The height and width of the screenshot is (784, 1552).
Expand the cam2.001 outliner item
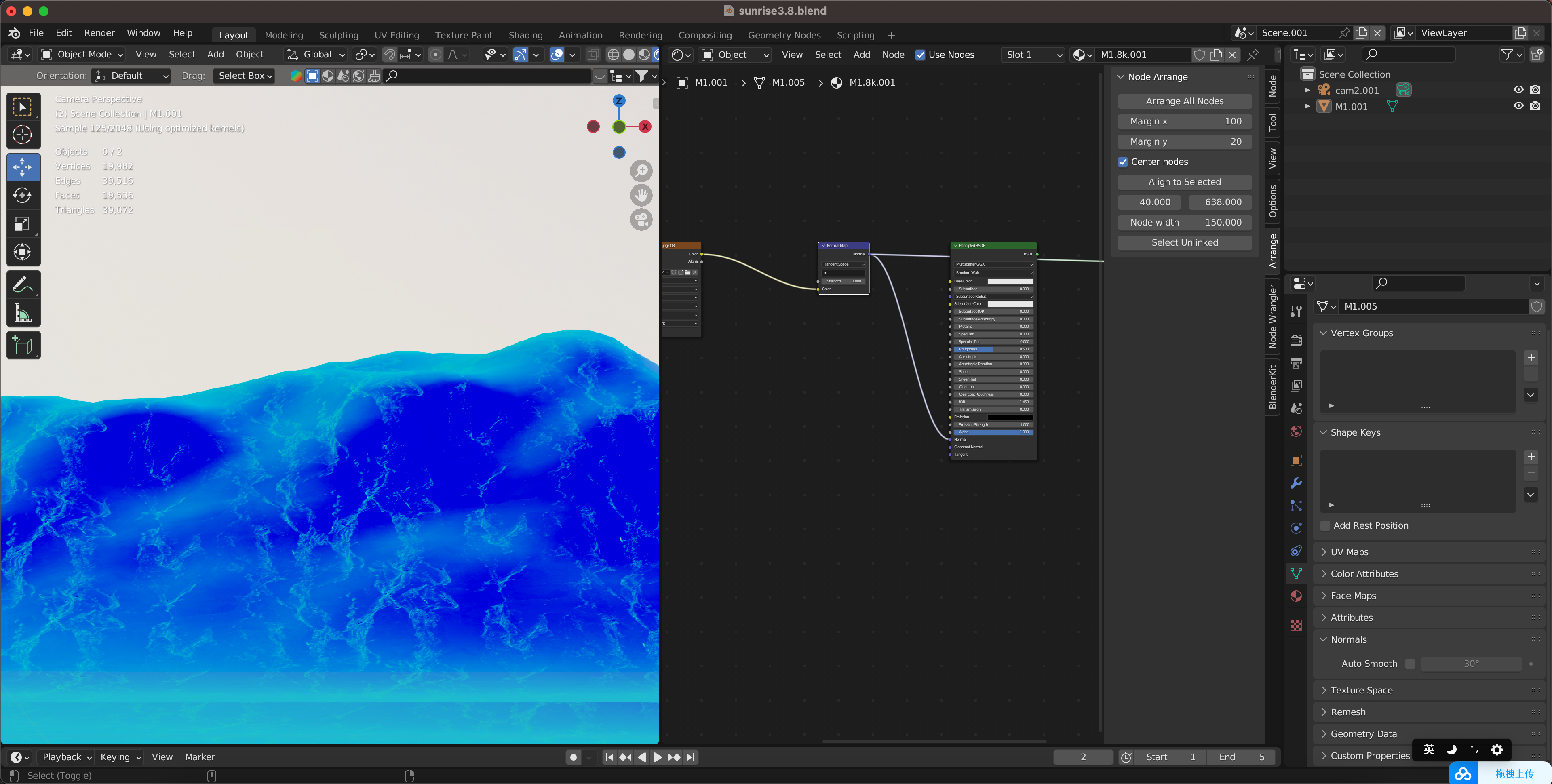click(x=1307, y=90)
